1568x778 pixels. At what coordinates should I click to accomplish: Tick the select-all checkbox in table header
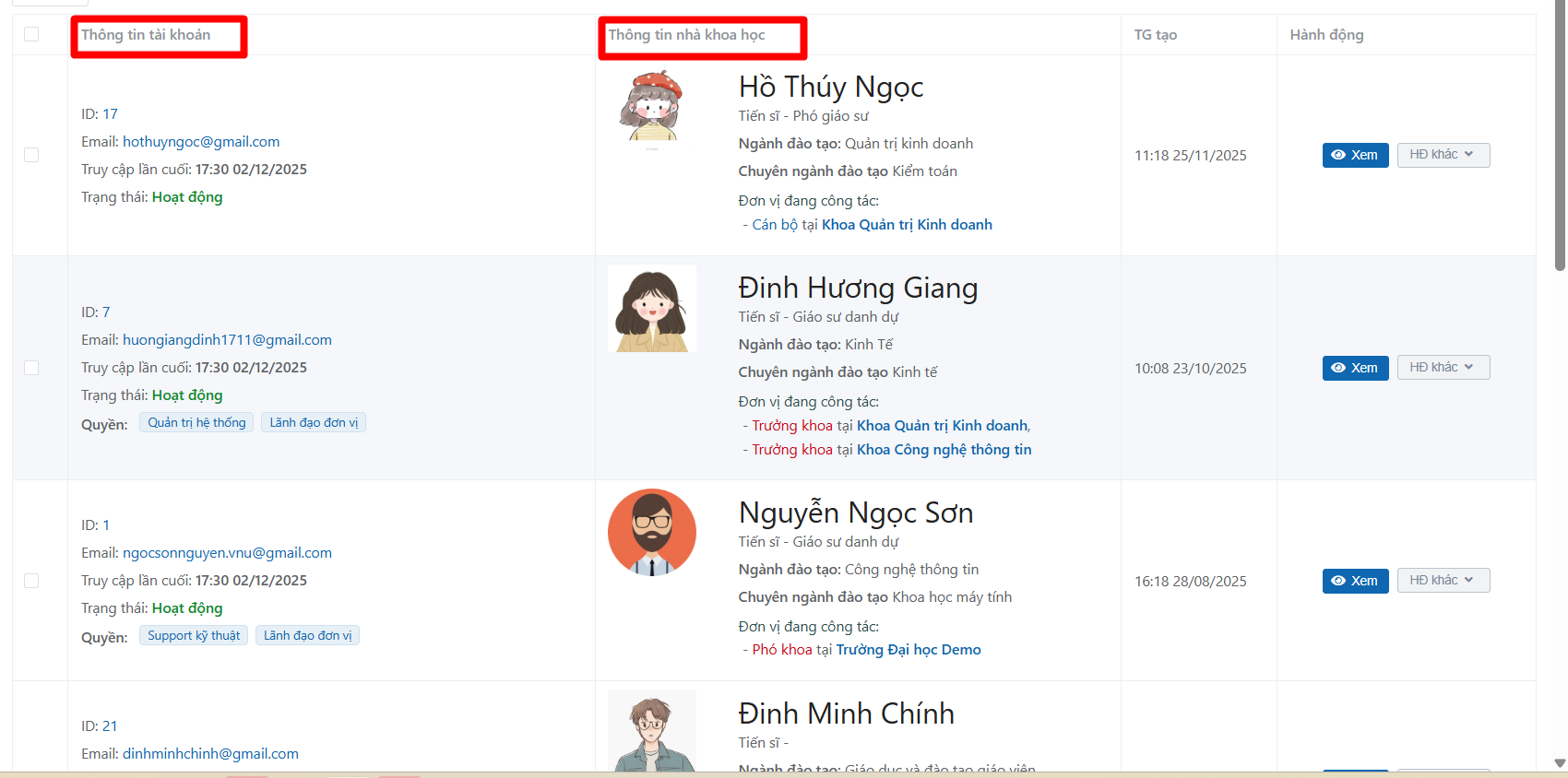pos(31,34)
